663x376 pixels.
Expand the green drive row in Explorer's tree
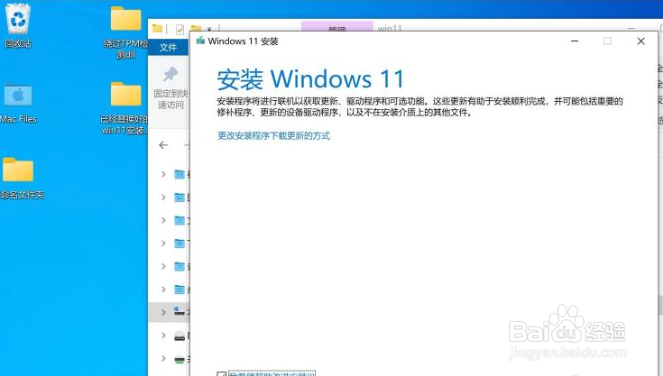click(163, 359)
